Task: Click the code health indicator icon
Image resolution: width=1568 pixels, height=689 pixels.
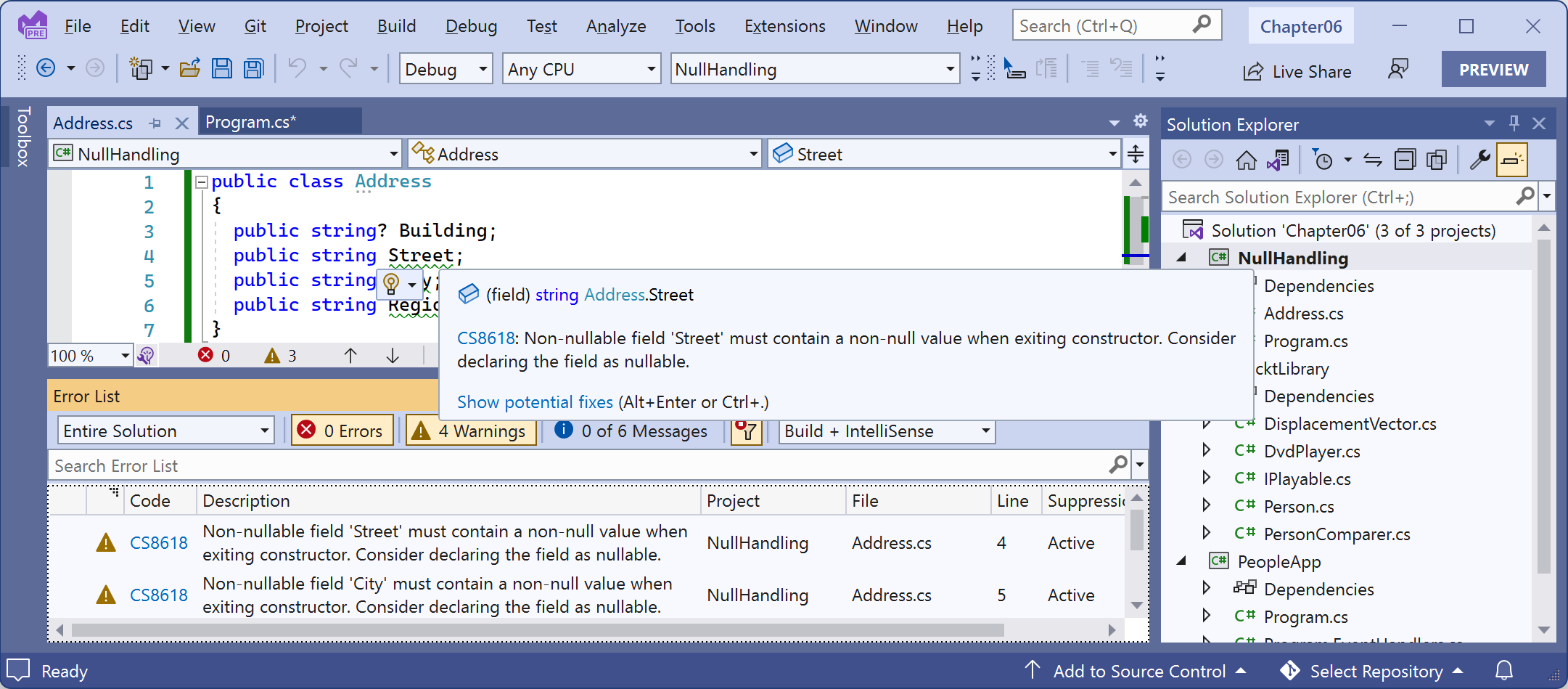Action: click(146, 356)
